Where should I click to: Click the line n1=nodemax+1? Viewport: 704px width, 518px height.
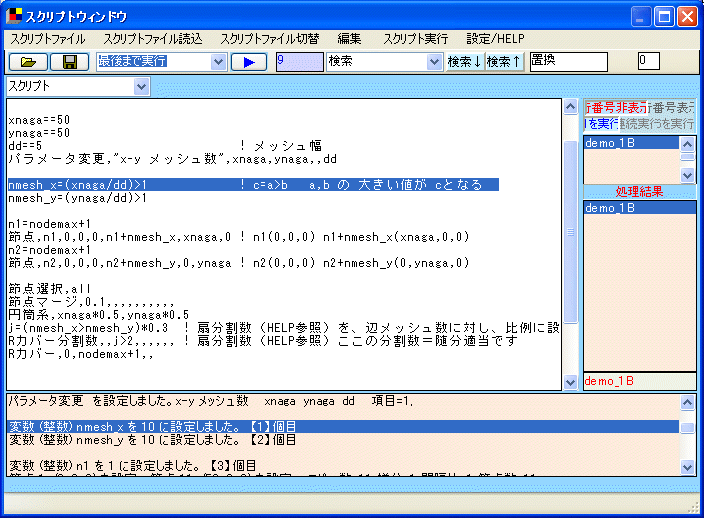tap(49, 224)
